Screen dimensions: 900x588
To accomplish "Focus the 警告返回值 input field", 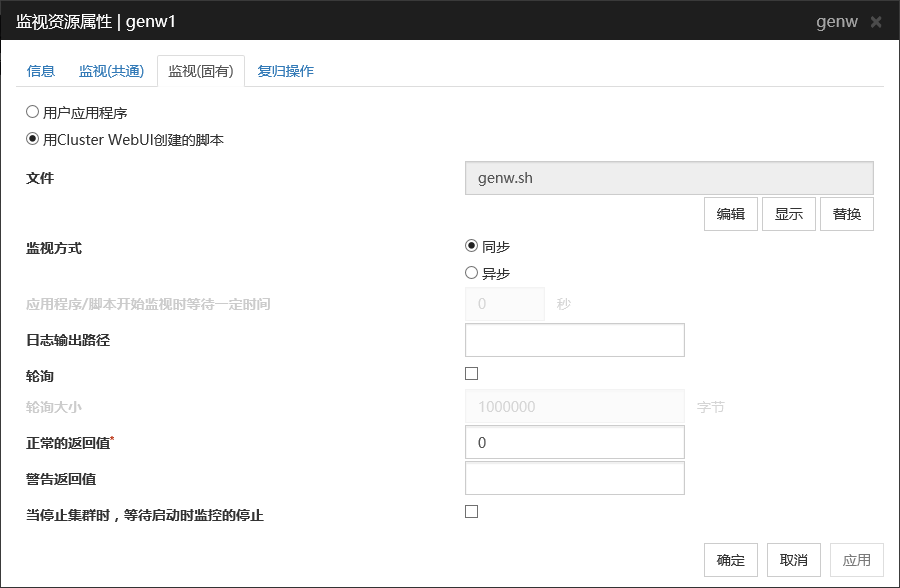I will (574, 478).
